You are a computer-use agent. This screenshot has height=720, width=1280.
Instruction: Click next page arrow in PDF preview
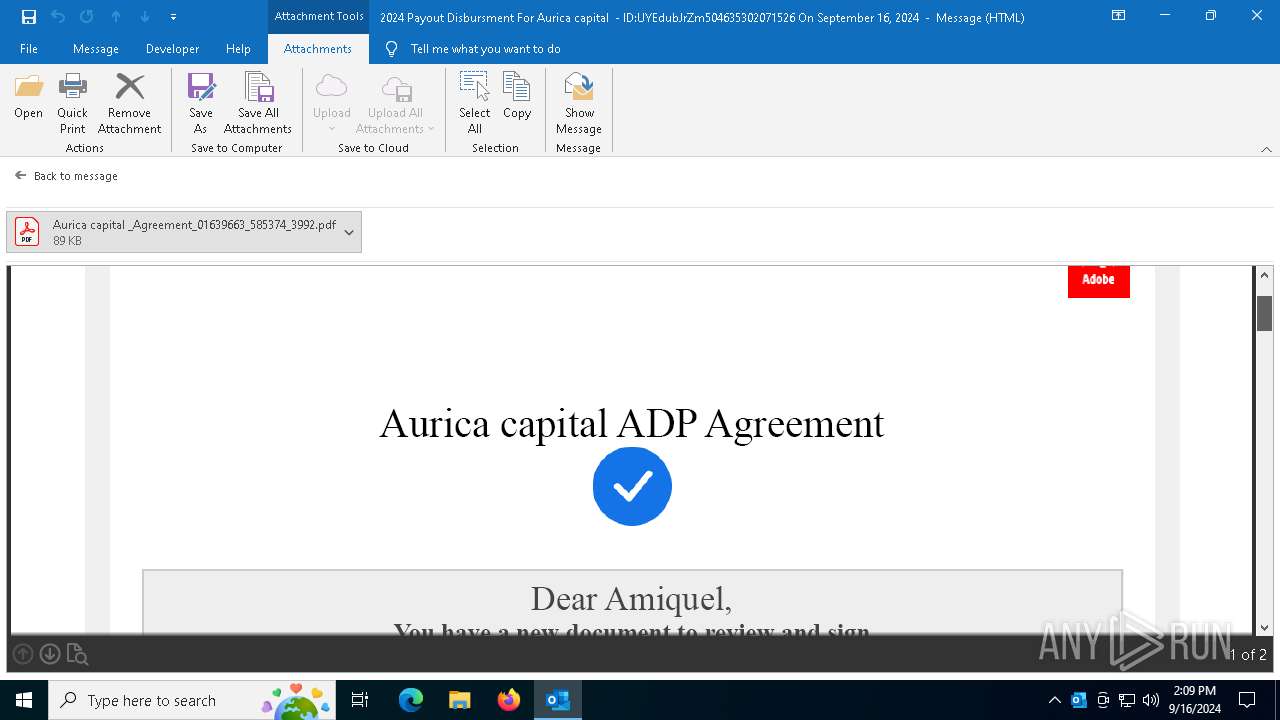(49, 654)
